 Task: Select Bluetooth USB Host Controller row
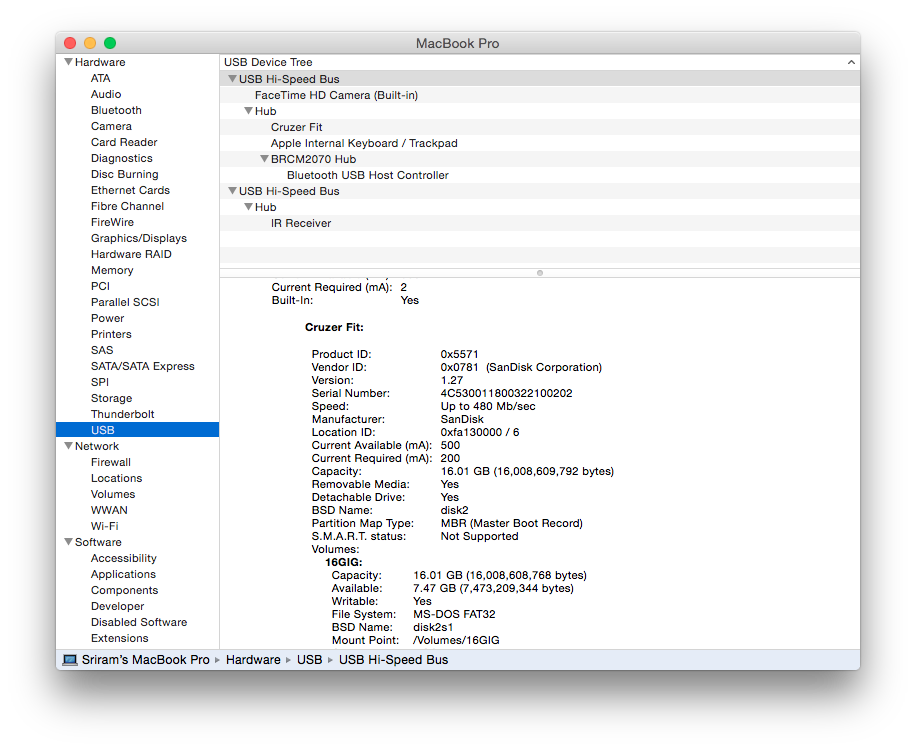(x=539, y=175)
